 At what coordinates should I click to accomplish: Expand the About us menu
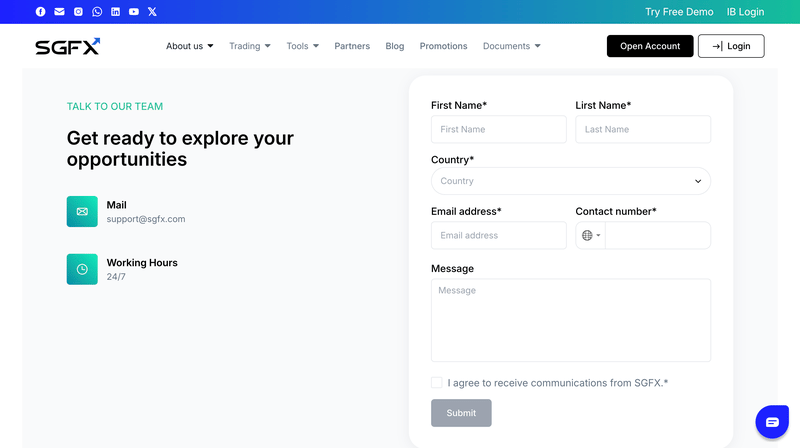(190, 46)
